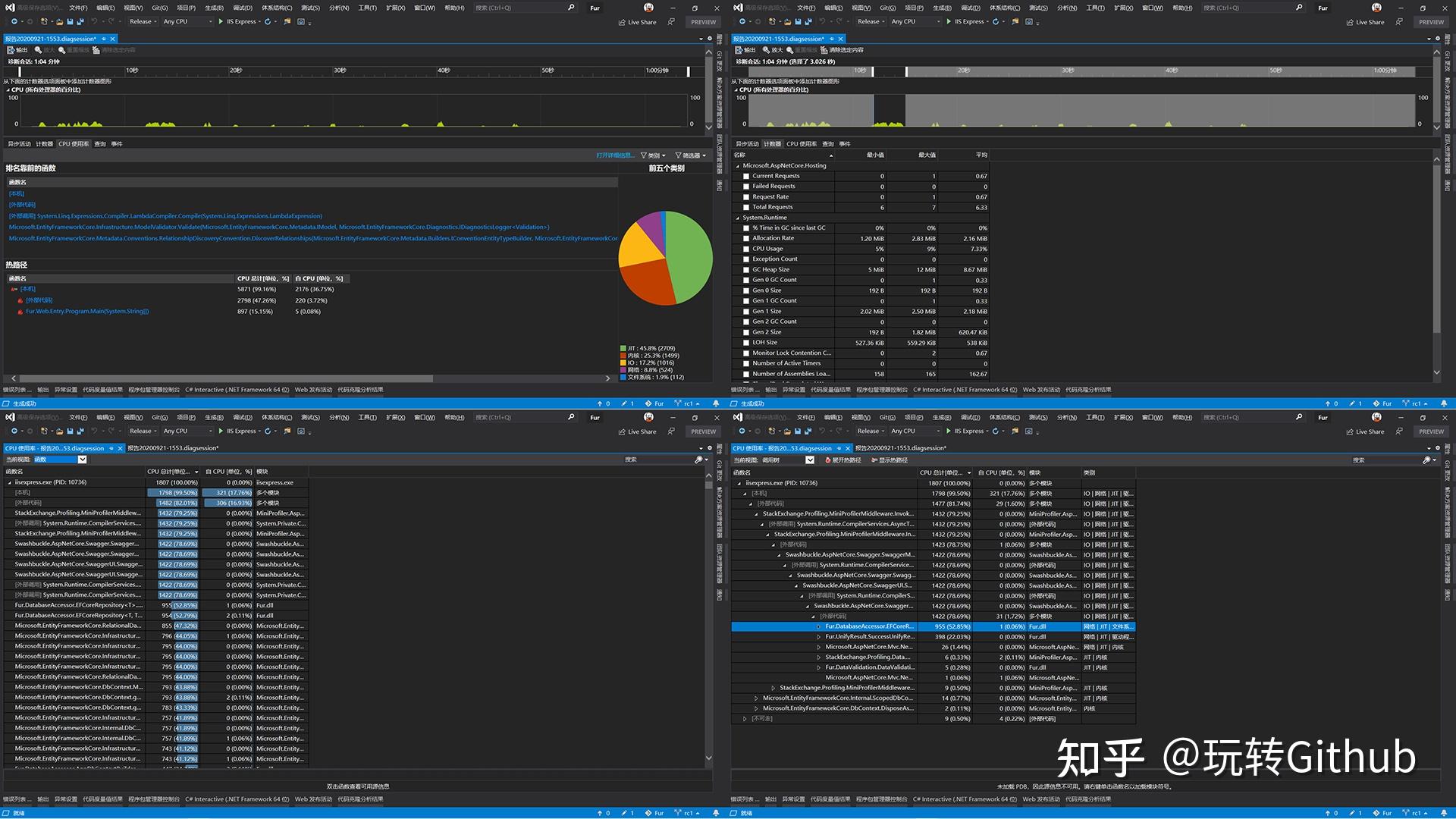Collapse the System.Runtime counter group
1456x819 pixels.
coord(738,218)
